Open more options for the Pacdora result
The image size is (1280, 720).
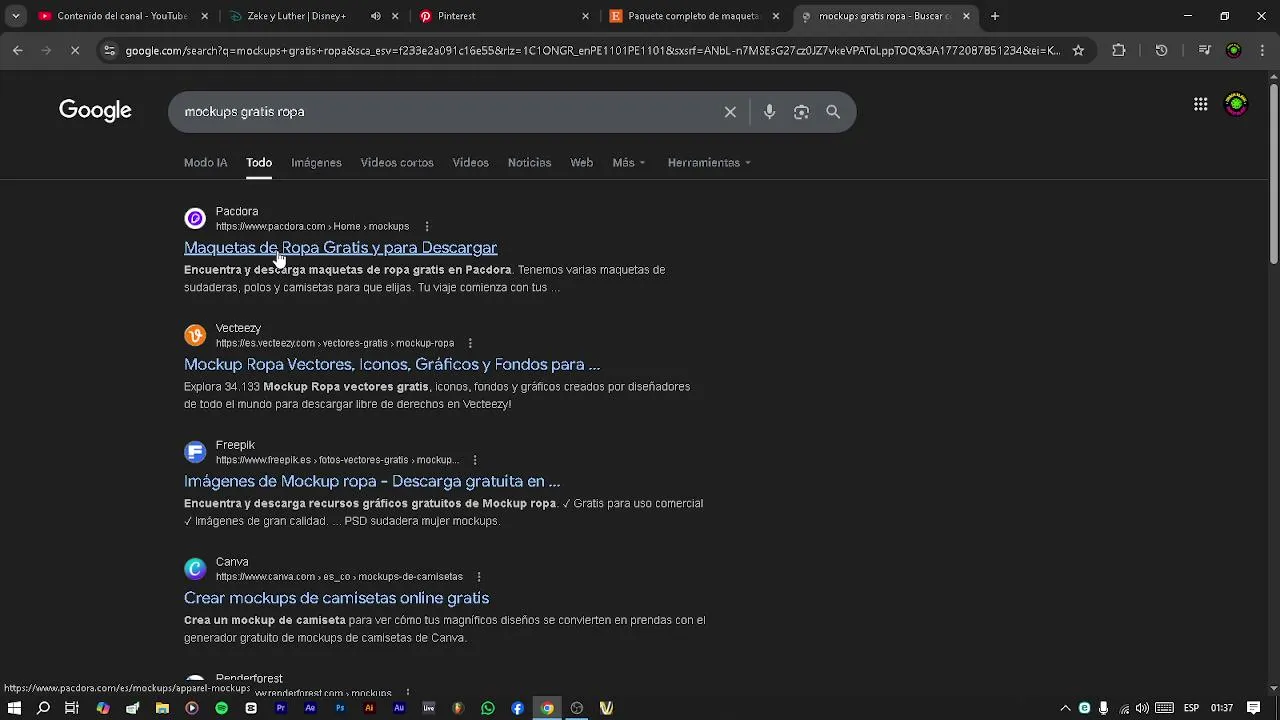(x=427, y=226)
